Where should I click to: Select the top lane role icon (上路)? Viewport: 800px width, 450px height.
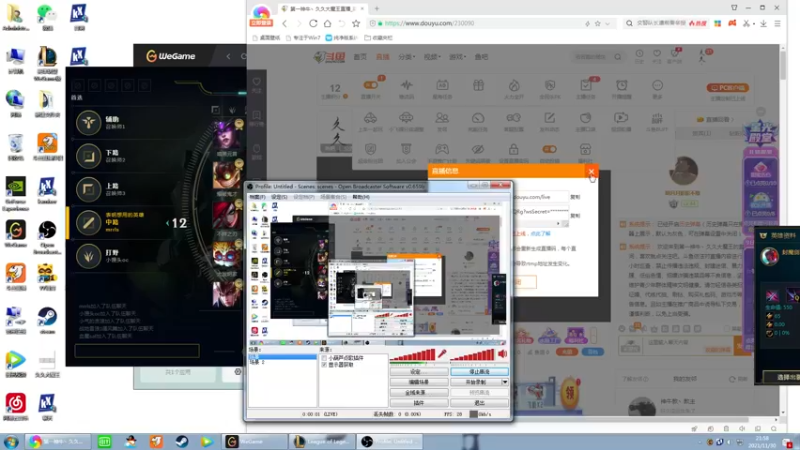coord(88,190)
